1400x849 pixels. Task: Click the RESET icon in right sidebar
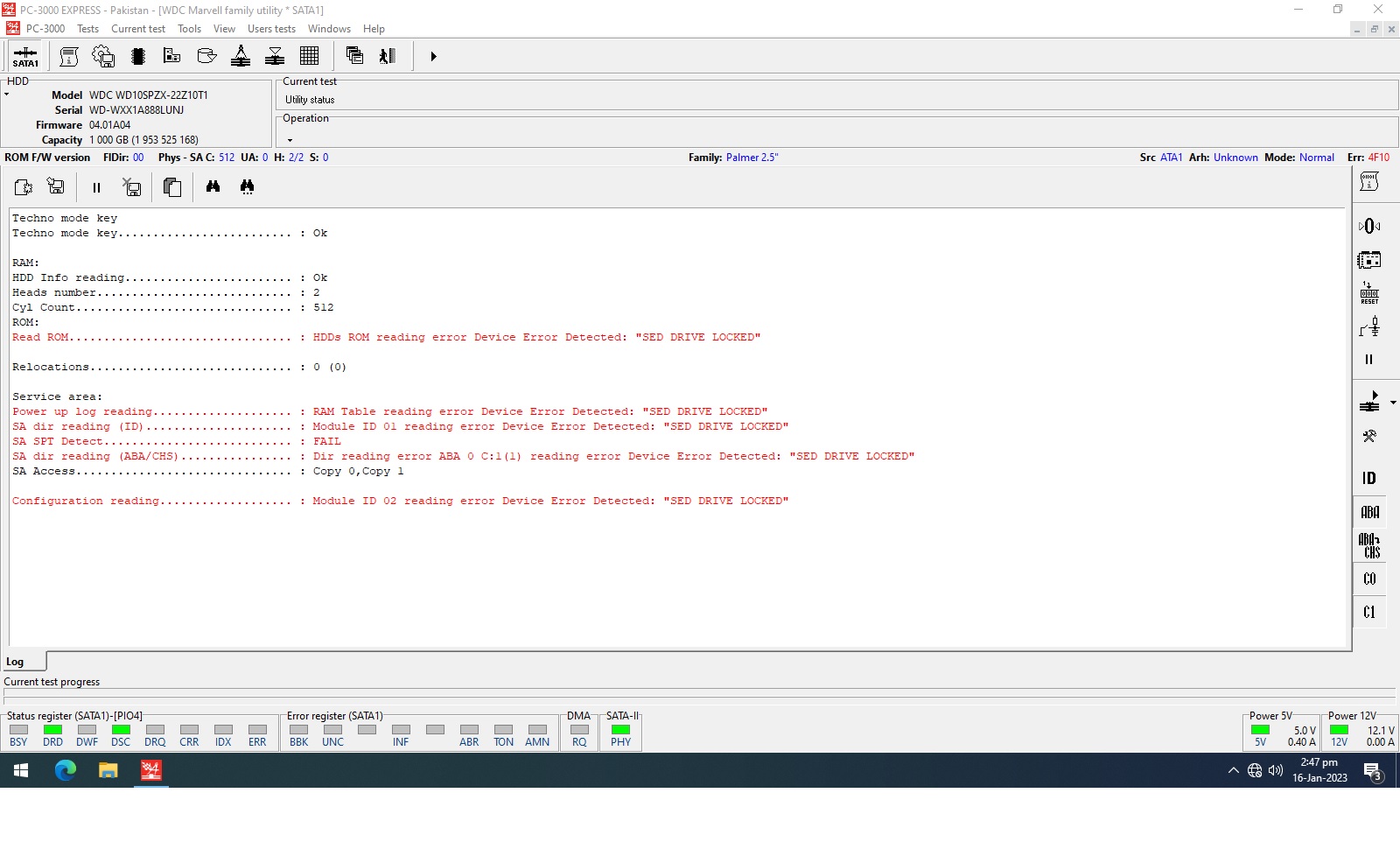[x=1369, y=293]
